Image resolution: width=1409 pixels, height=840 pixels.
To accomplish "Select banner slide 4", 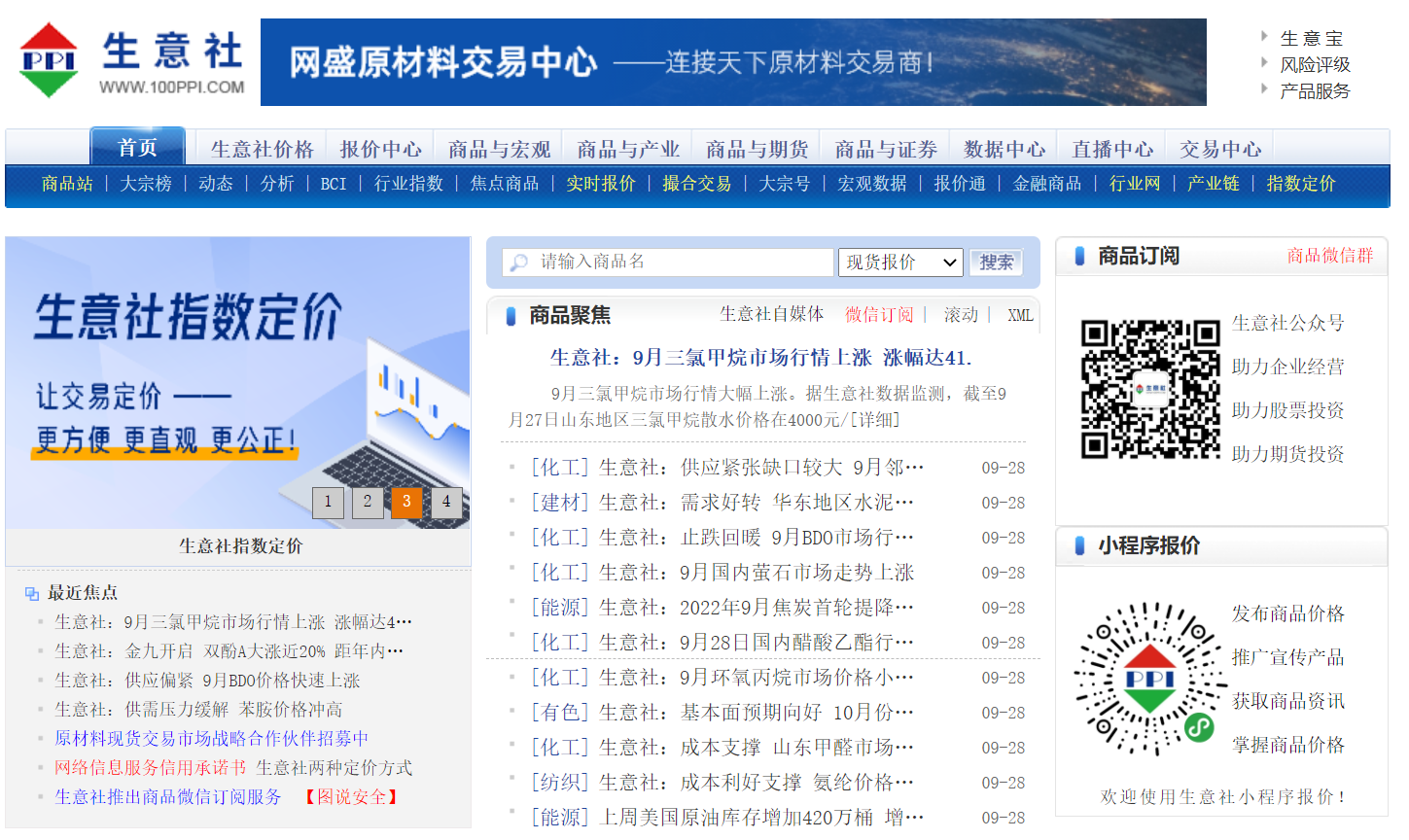I will click(446, 502).
